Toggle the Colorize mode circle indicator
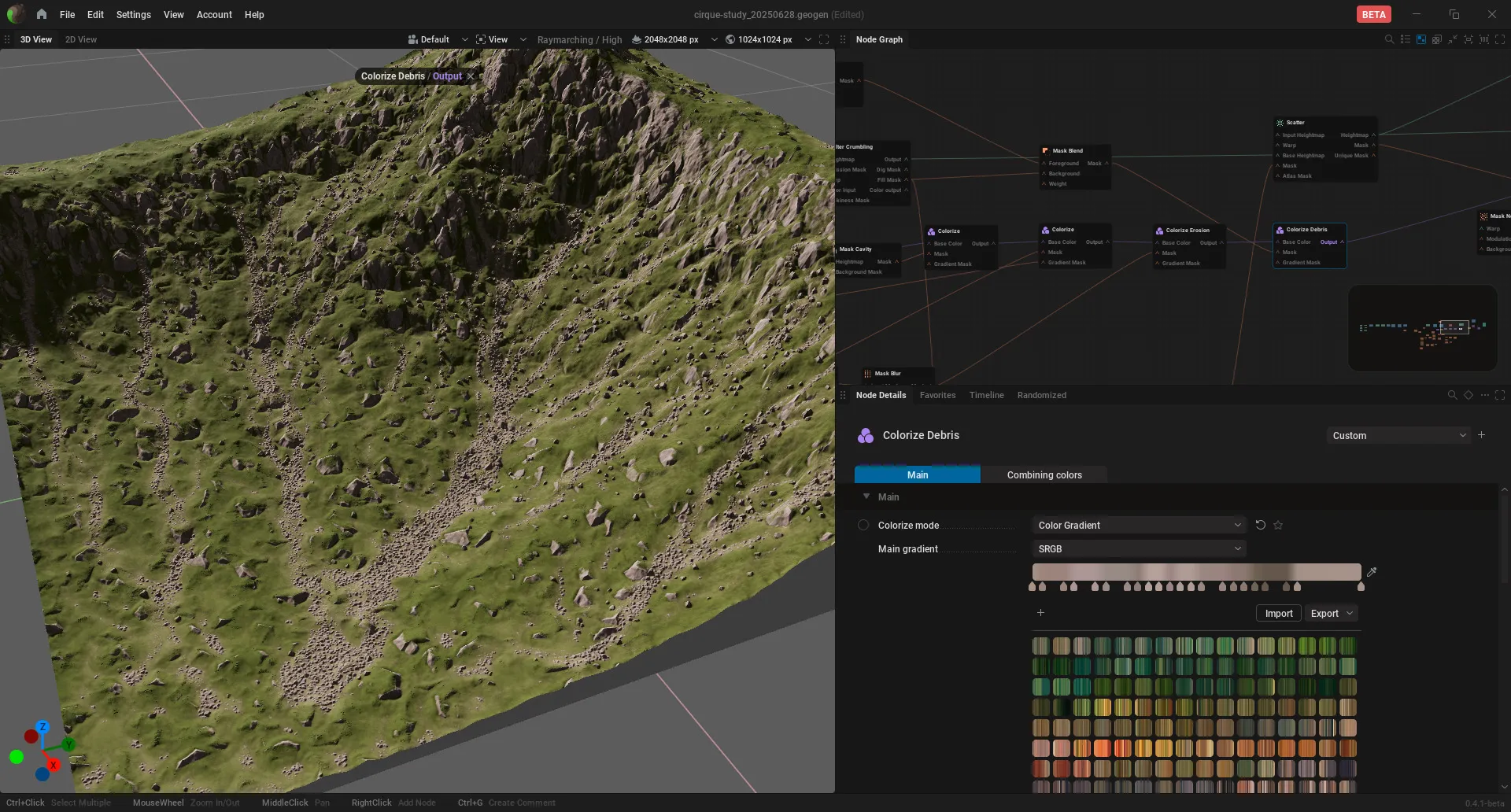The height and width of the screenshot is (812, 1511). [863, 525]
